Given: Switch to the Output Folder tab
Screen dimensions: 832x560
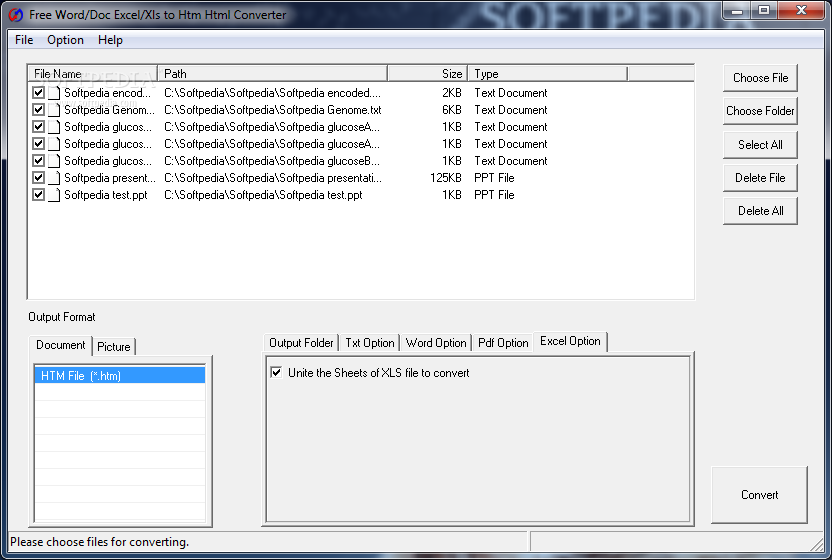Looking at the screenshot, I should (x=301, y=343).
